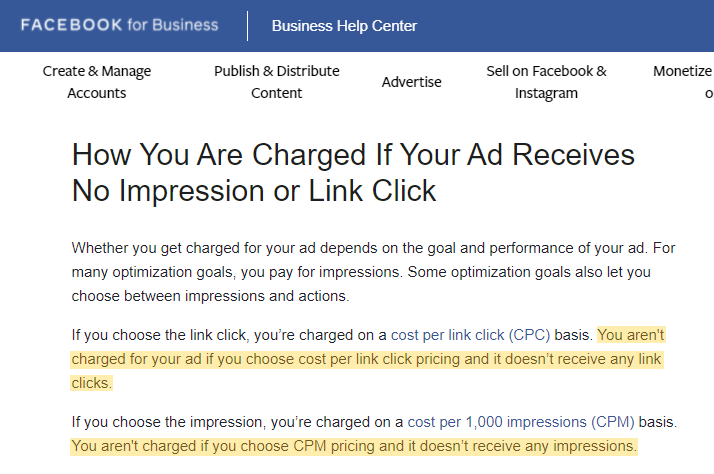Click the vertical divider in the blue header
The image size is (714, 474).
[248, 26]
